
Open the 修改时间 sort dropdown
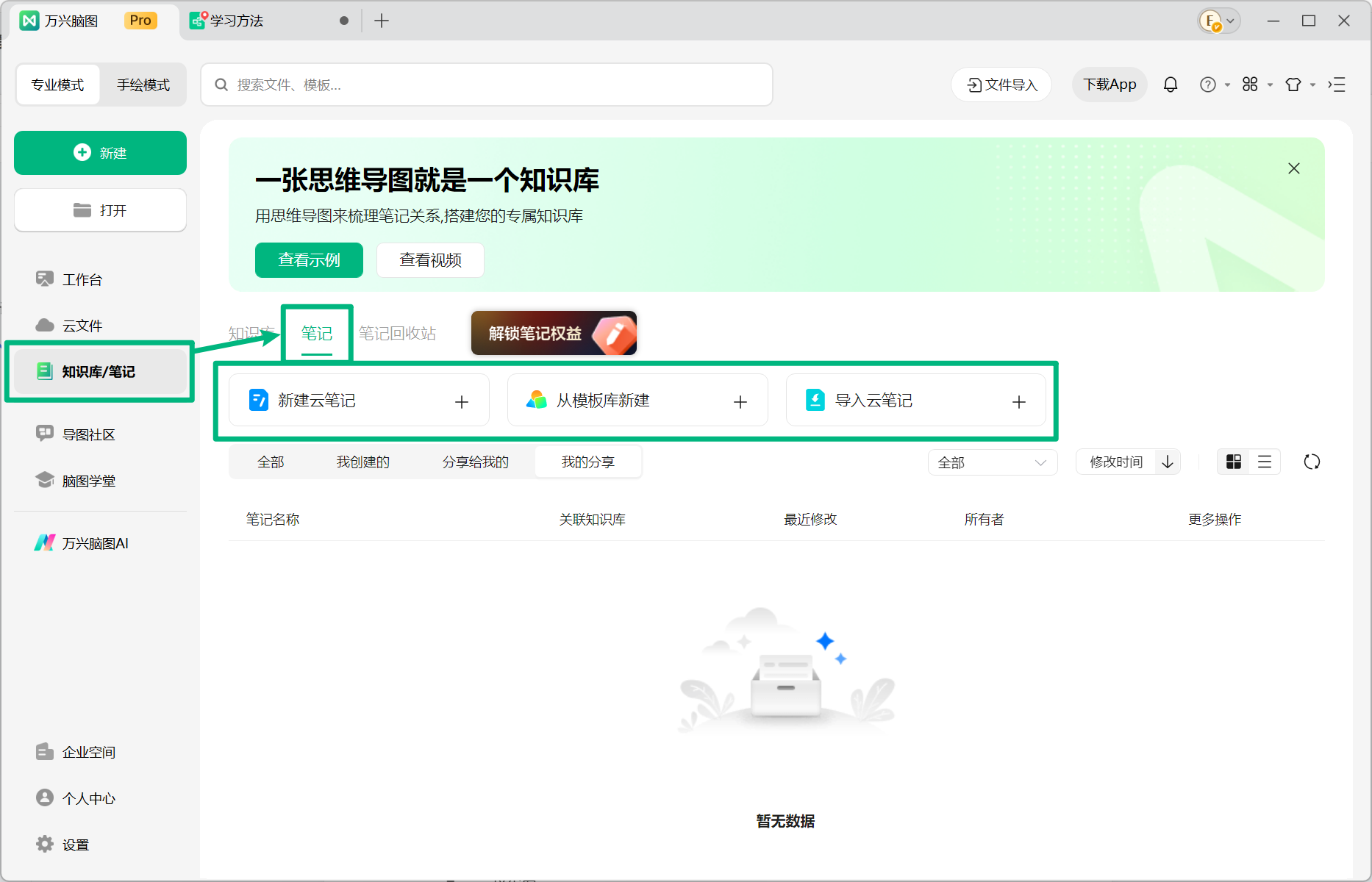pyautogui.click(x=1115, y=462)
